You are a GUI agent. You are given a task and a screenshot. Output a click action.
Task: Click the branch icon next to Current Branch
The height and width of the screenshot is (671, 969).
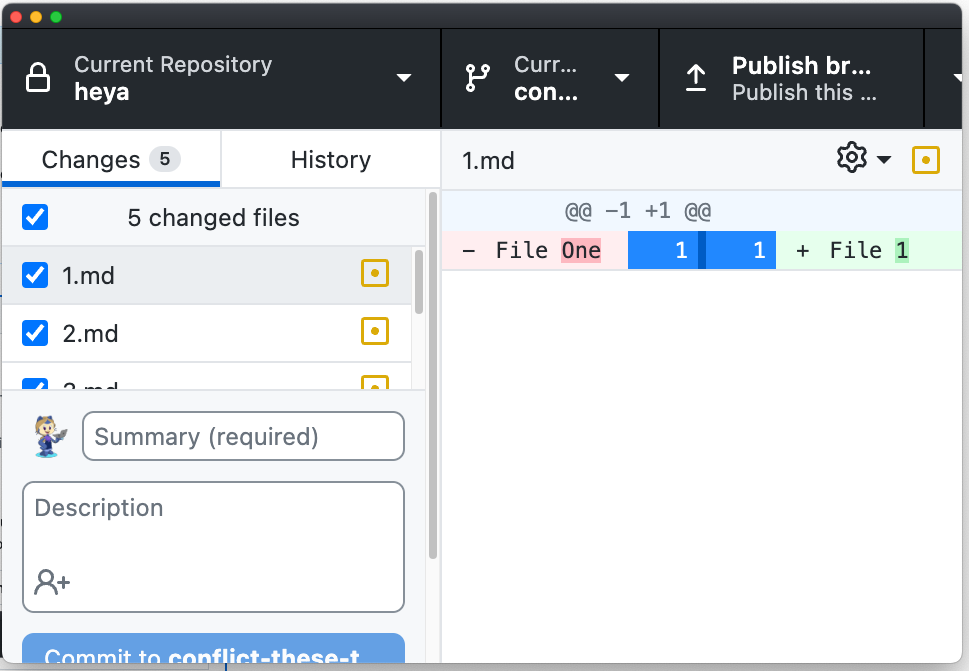coord(477,77)
